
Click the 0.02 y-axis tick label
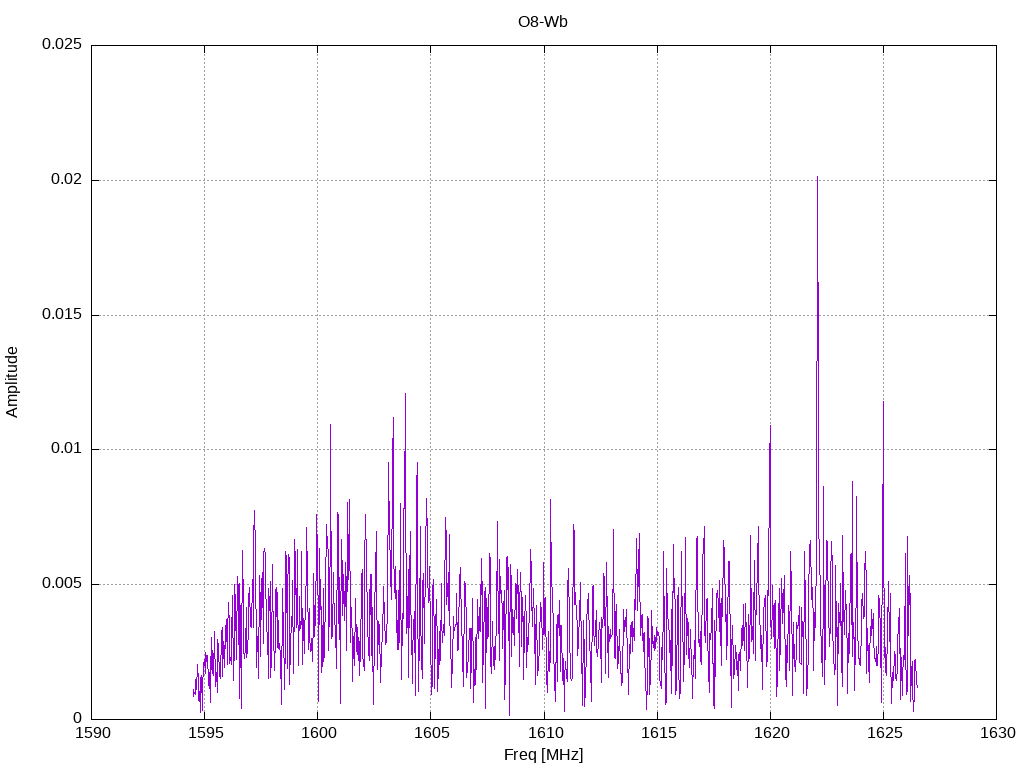(x=67, y=179)
